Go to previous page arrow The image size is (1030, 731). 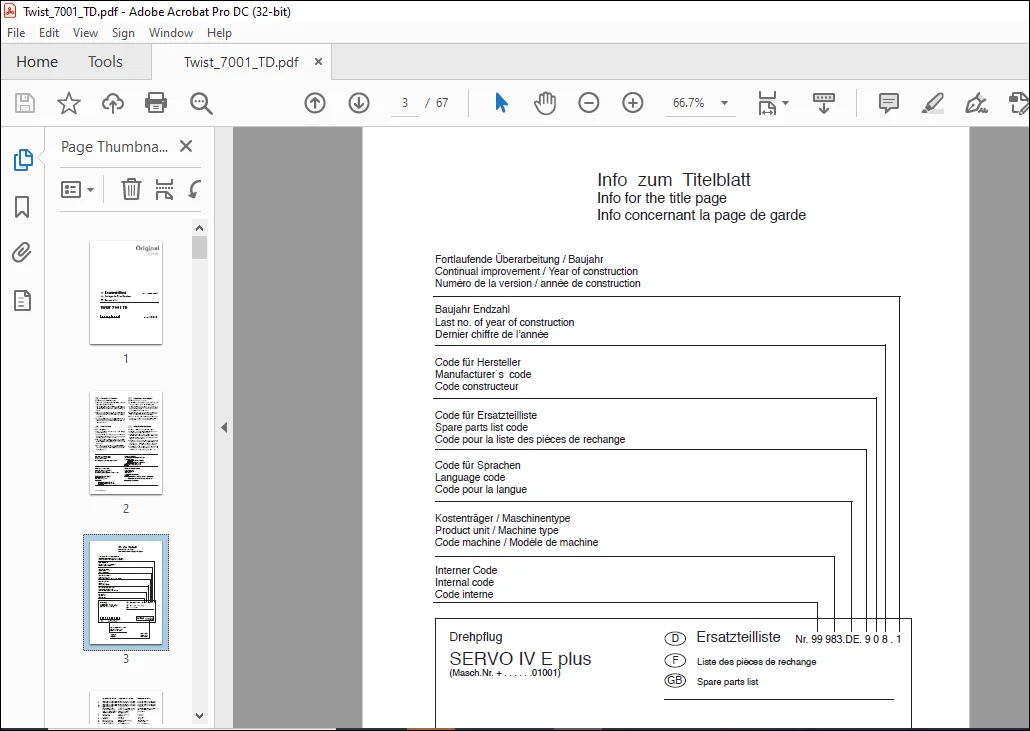(315, 103)
